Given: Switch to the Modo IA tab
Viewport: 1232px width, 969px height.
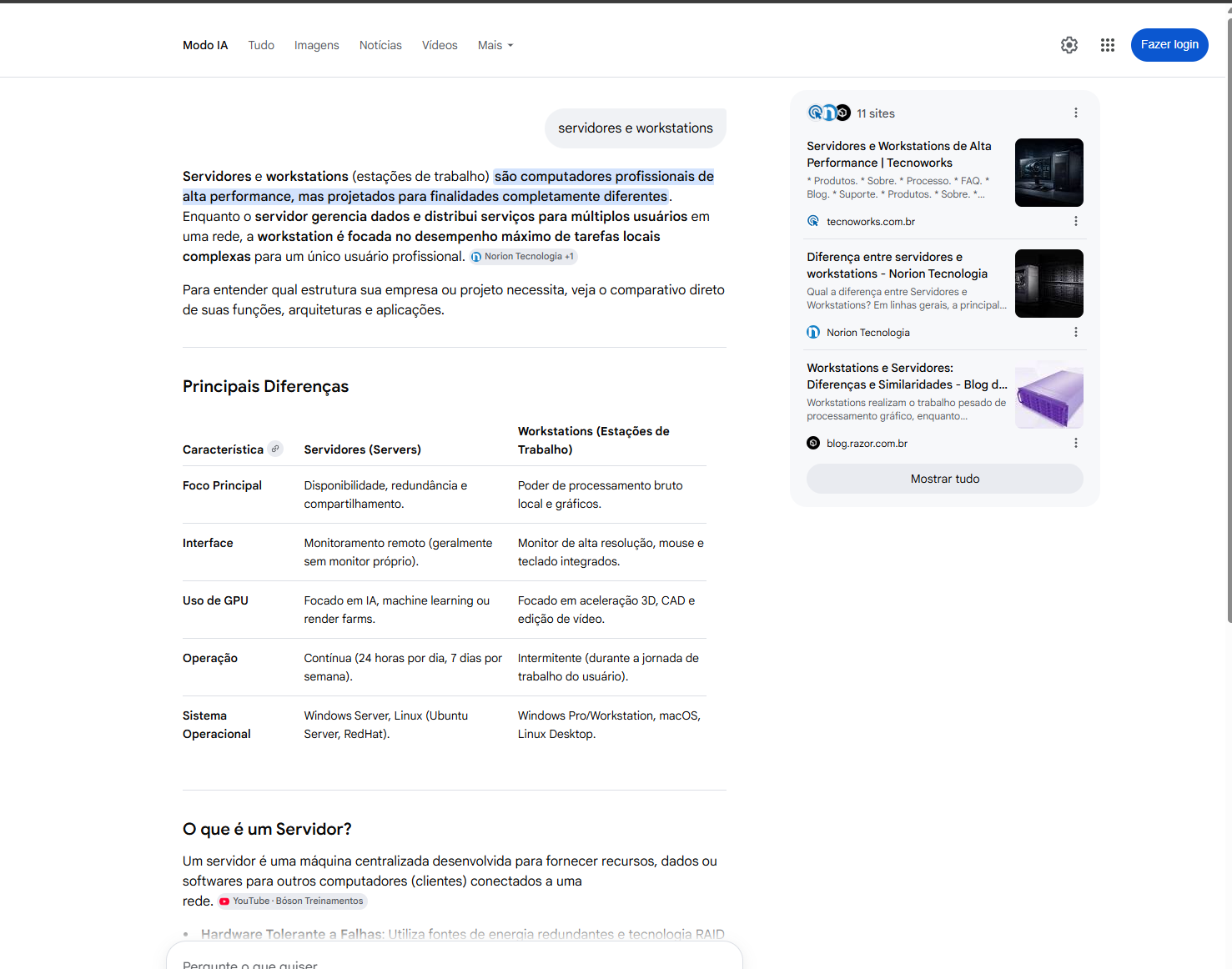Looking at the screenshot, I should [205, 45].
